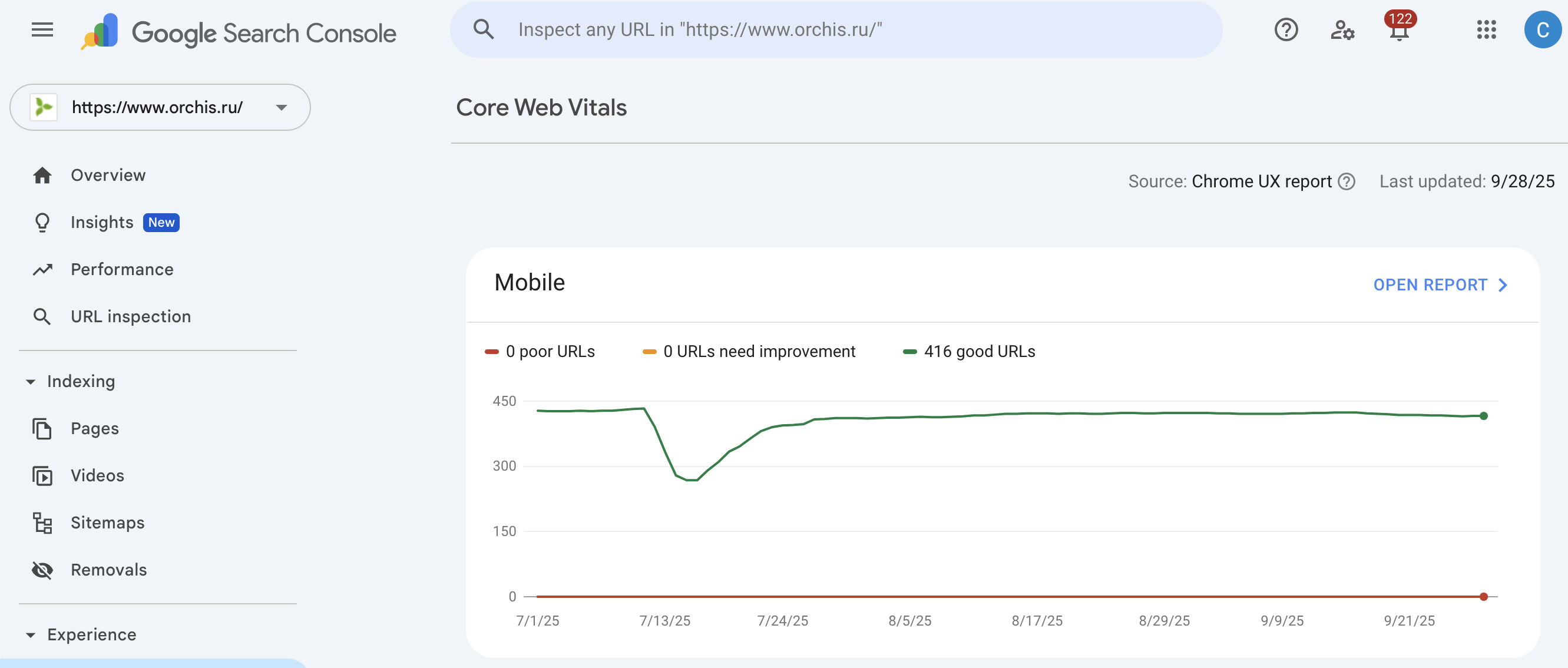This screenshot has width=1568, height=668.
Task: Click the Chrome UX report info icon
Action: (1347, 181)
